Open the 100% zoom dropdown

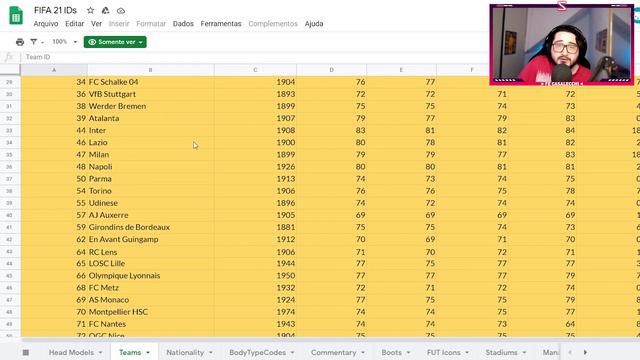(x=64, y=42)
